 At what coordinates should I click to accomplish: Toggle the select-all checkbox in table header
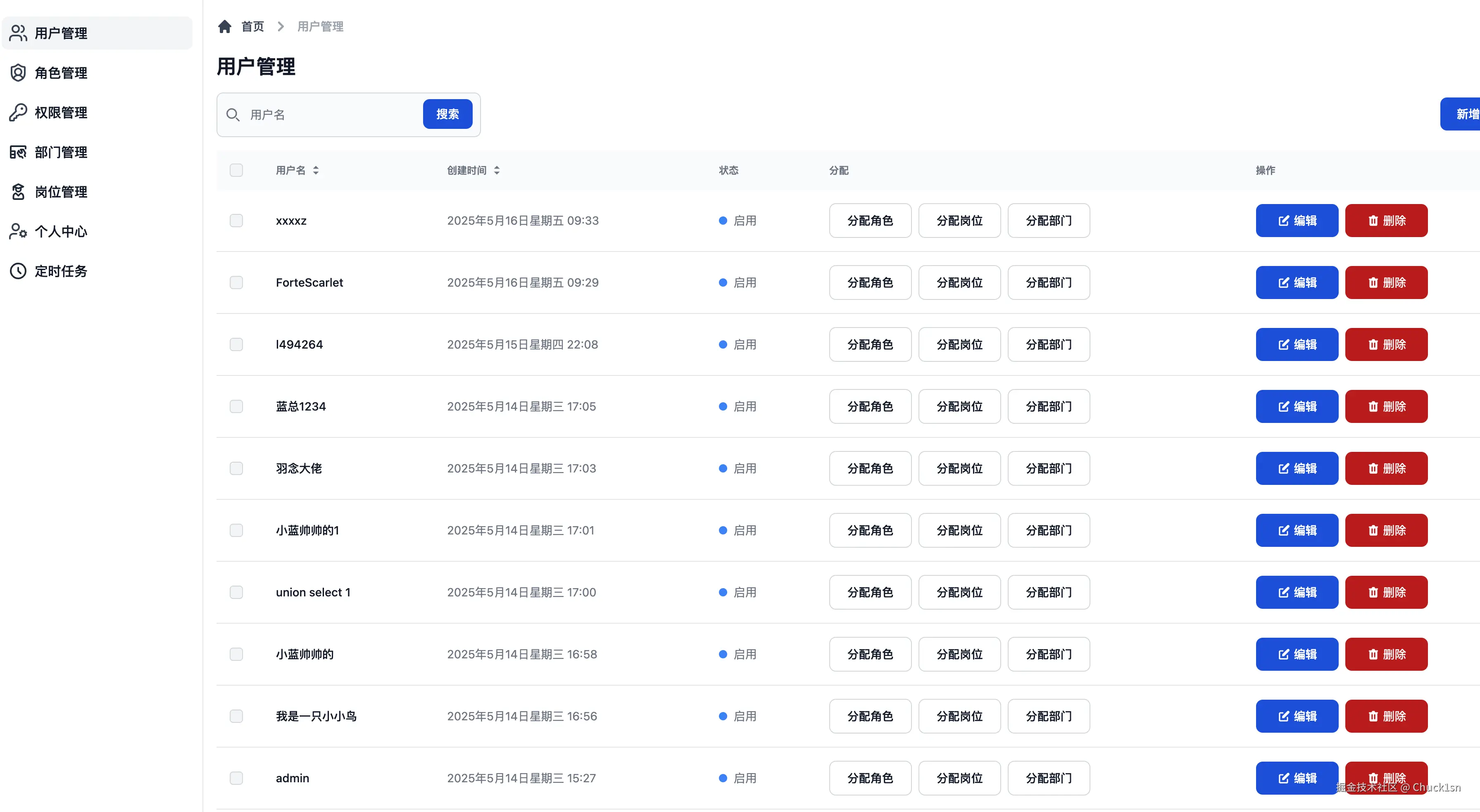coord(236,171)
